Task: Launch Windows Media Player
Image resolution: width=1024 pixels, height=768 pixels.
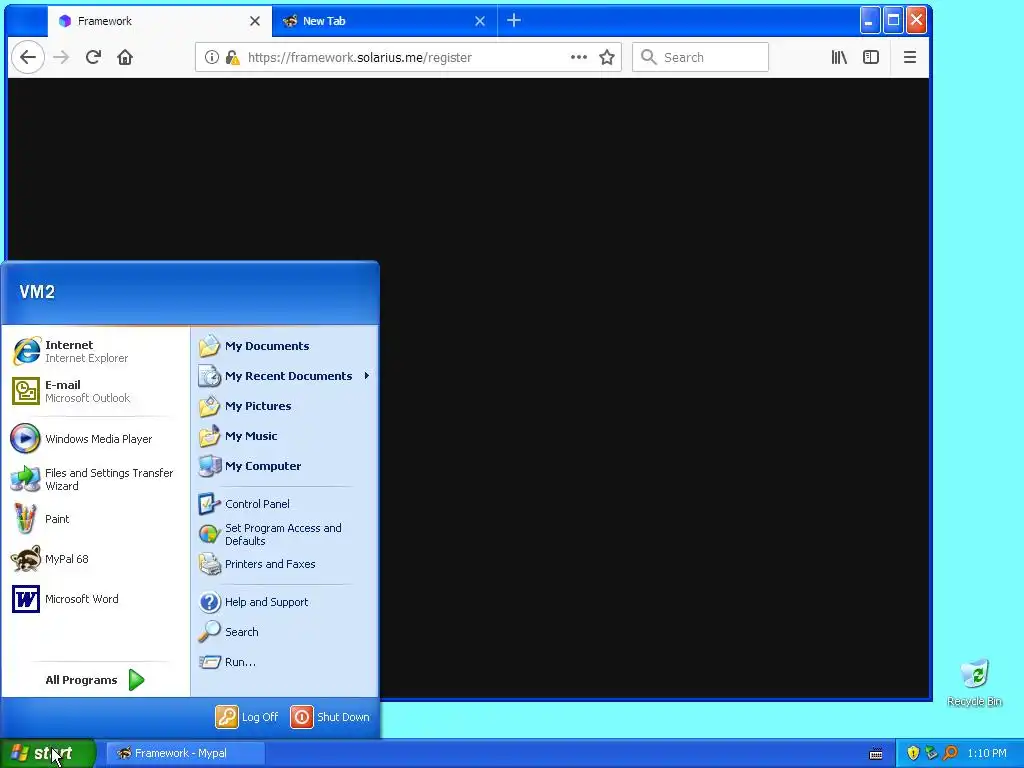Action: (95, 439)
